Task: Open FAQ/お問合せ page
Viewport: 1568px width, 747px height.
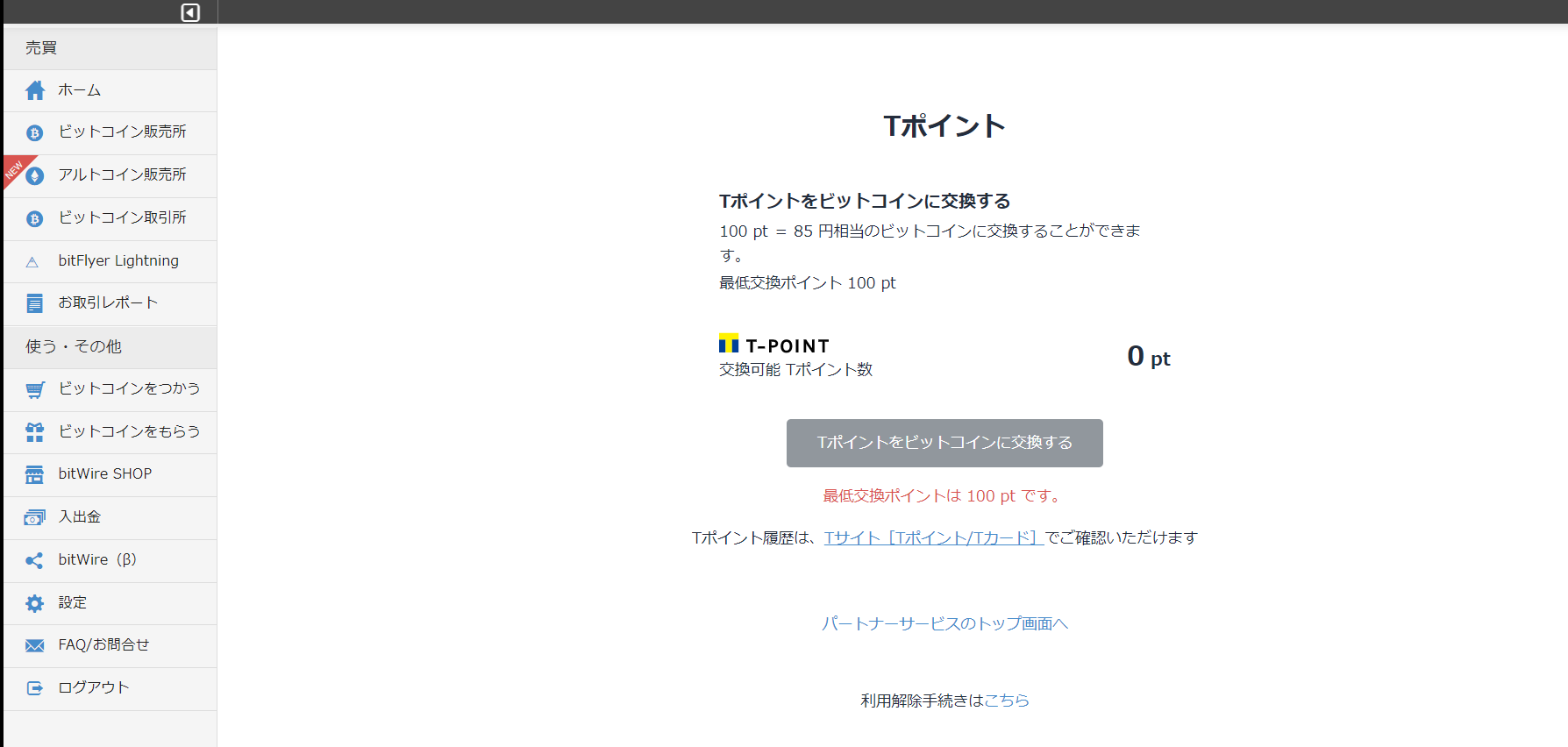Action: pos(110,645)
